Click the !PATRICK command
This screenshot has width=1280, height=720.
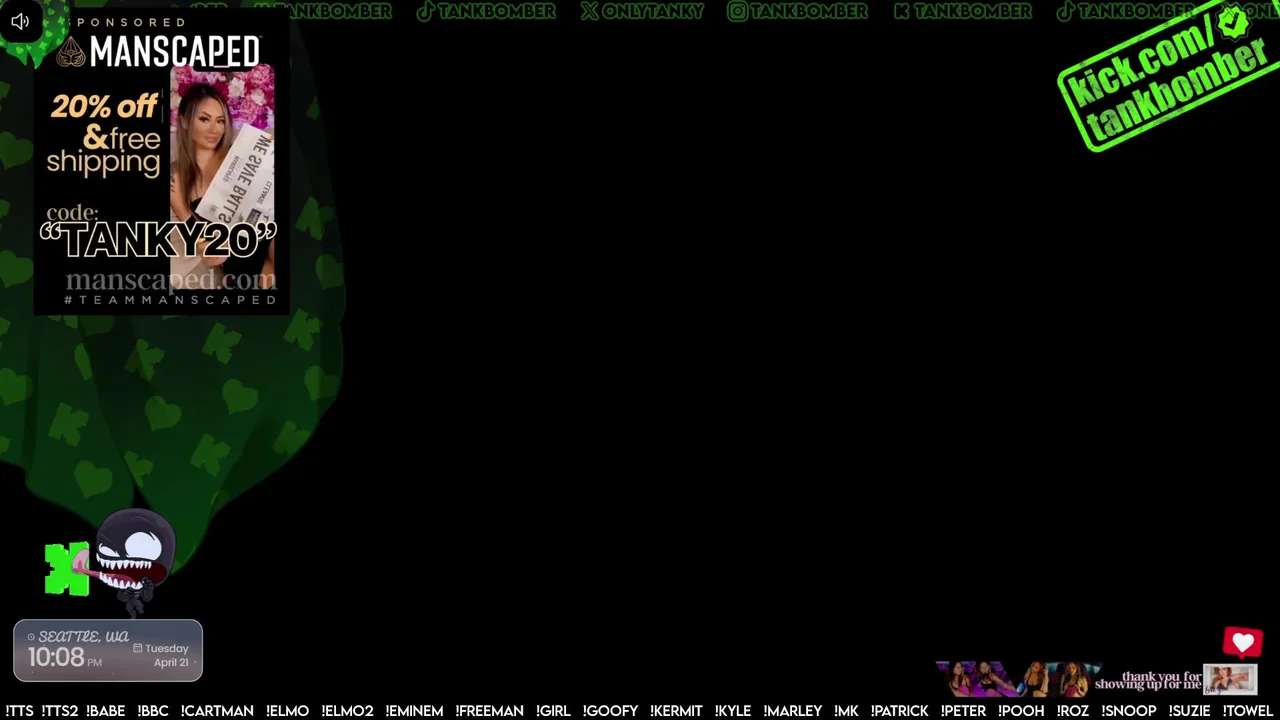tap(899, 711)
